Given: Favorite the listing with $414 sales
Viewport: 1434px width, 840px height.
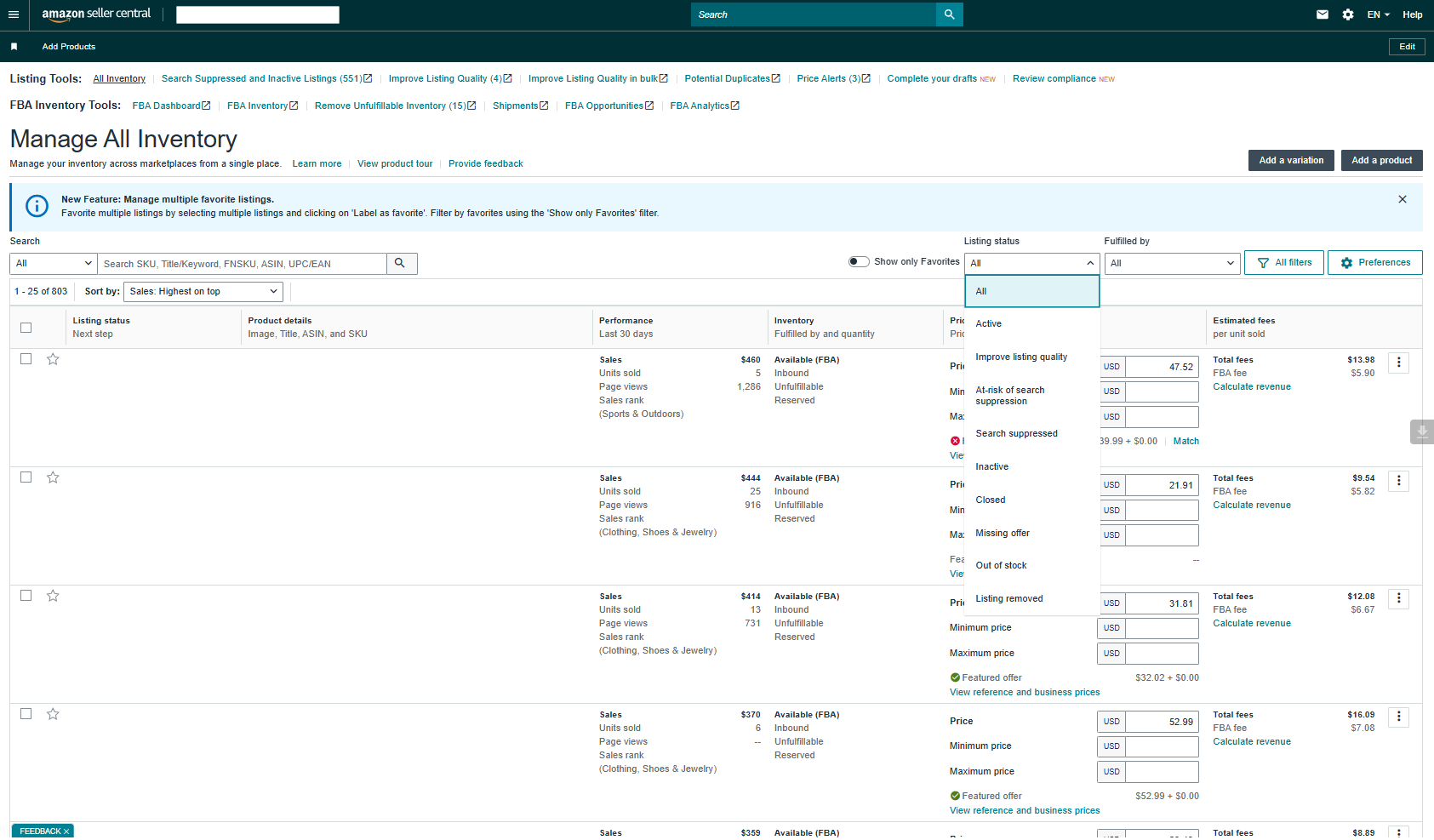Looking at the screenshot, I should [x=53, y=596].
